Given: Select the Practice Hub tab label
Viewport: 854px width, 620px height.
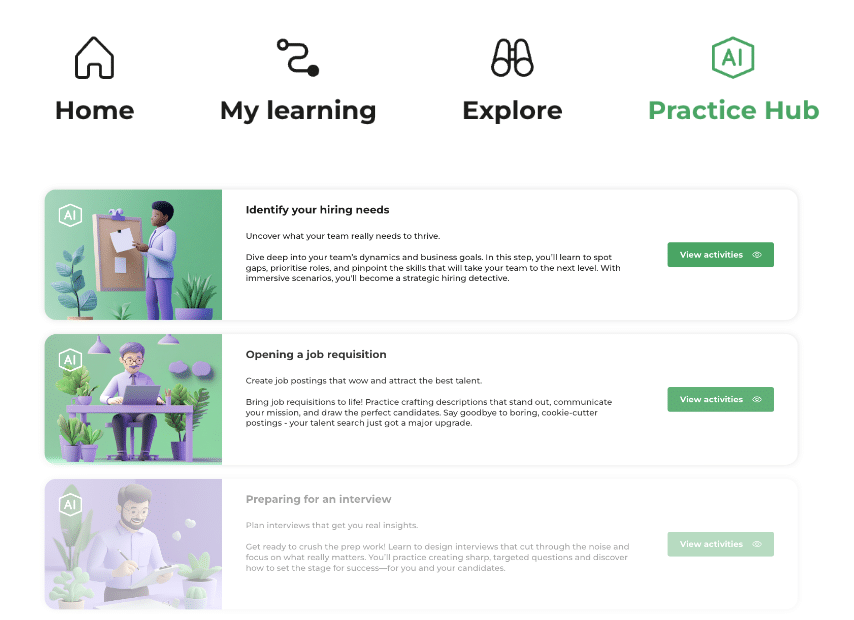Looking at the screenshot, I should click(734, 111).
